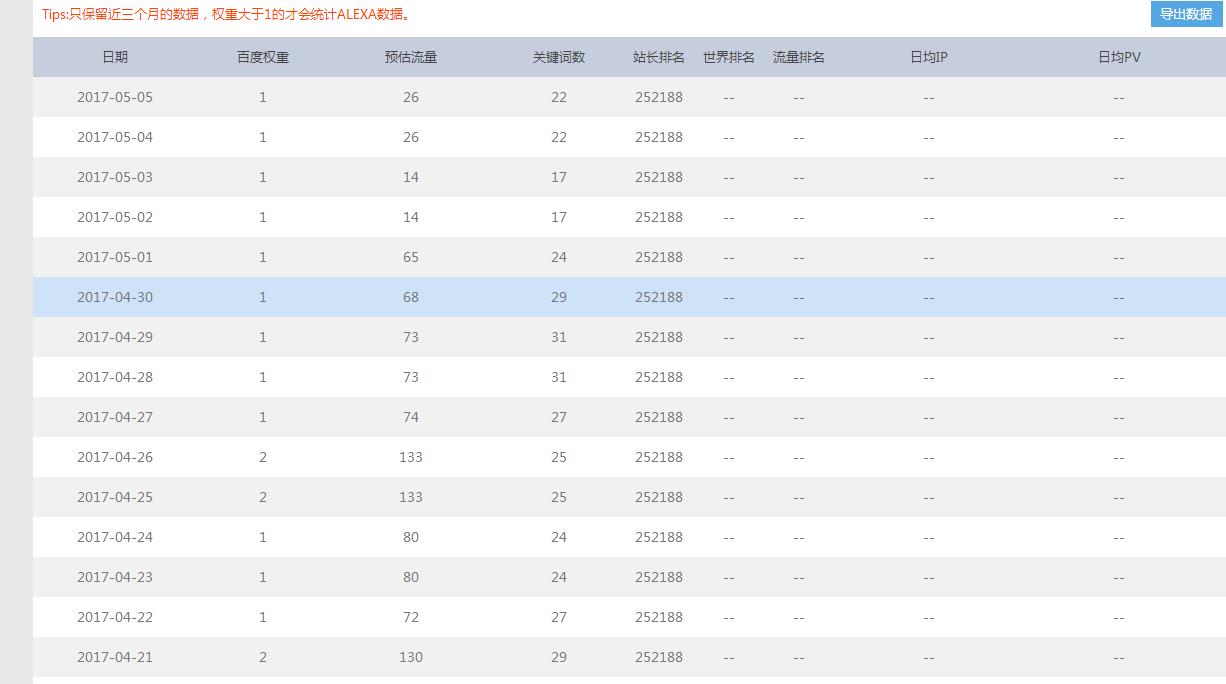Click estimated traffic 130 in 2017-04-21 row
Viewport: 1226px width, 684px height.
click(x=411, y=657)
